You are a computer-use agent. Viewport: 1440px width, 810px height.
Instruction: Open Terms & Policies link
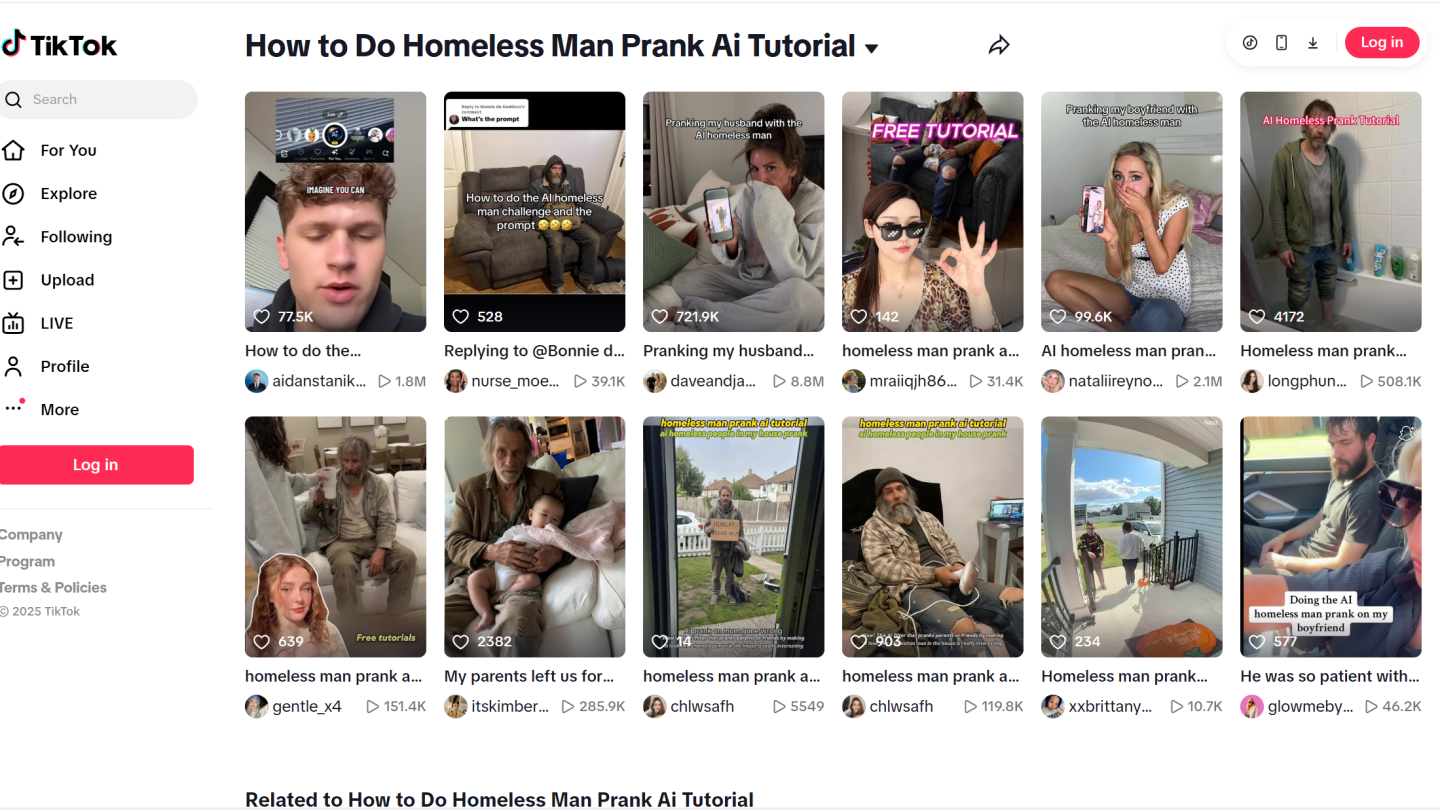(x=53, y=587)
